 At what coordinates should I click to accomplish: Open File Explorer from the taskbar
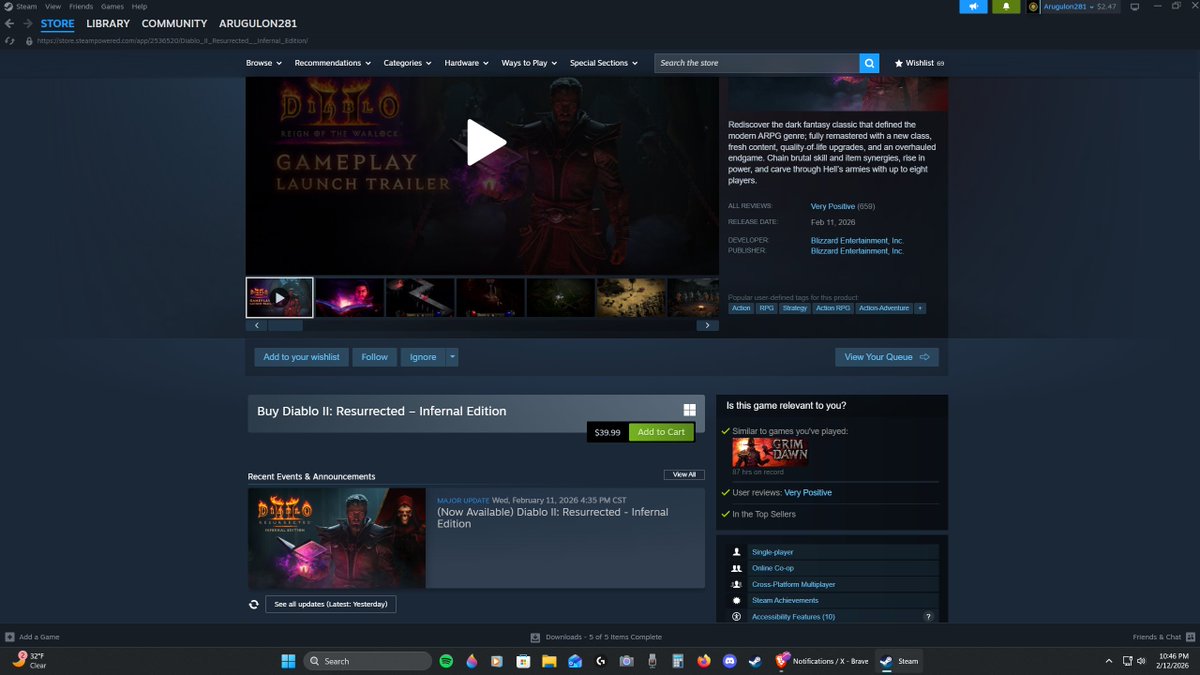549,661
